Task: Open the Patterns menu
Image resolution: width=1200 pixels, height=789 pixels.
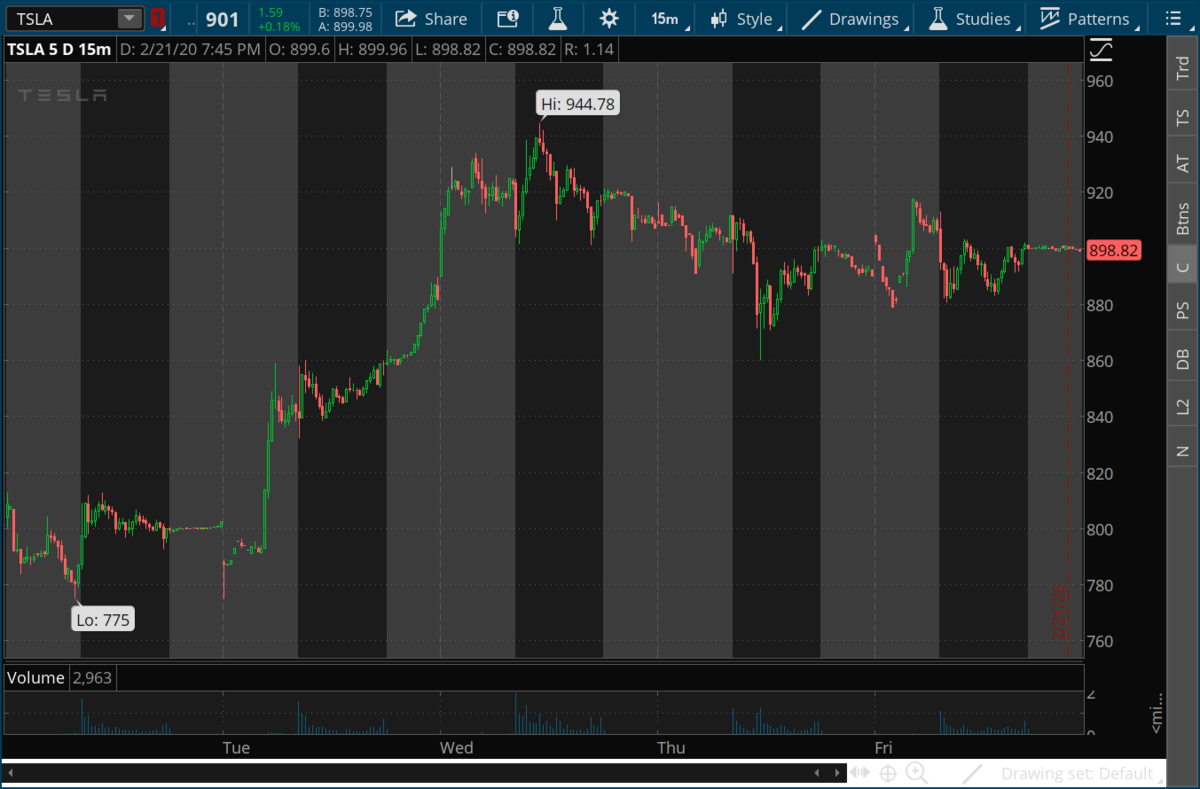Action: pyautogui.click(x=1085, y=18)
